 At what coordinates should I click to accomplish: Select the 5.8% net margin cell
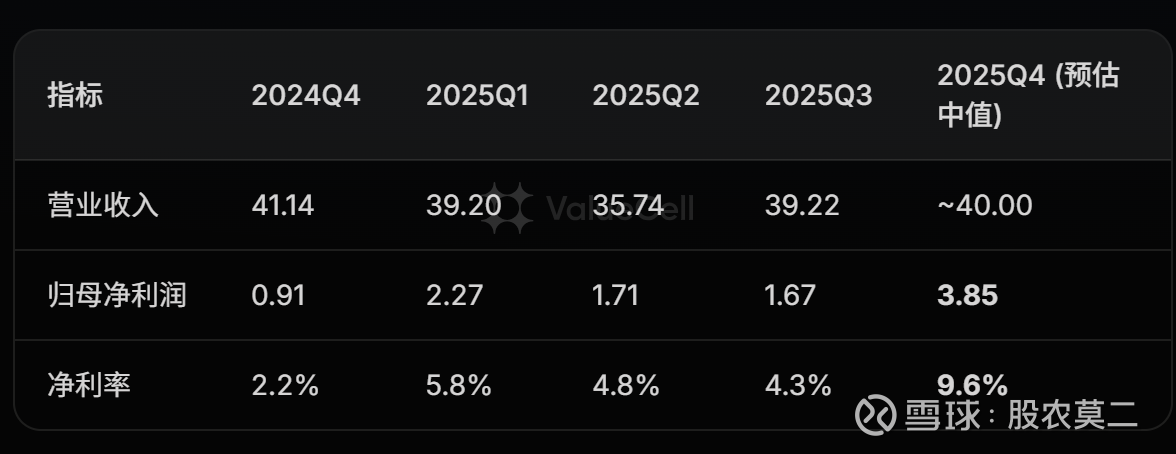tap(458, 386)
